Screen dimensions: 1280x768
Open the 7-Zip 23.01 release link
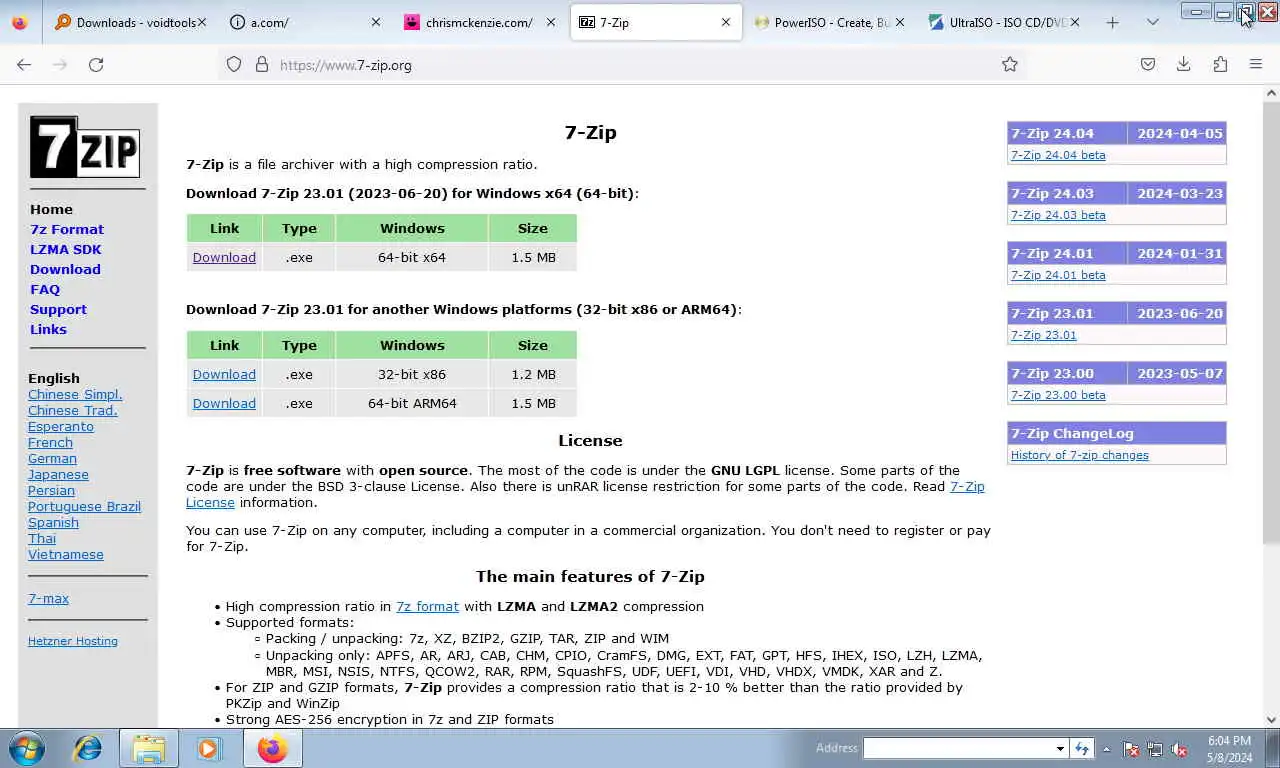tap(1044, 335)
